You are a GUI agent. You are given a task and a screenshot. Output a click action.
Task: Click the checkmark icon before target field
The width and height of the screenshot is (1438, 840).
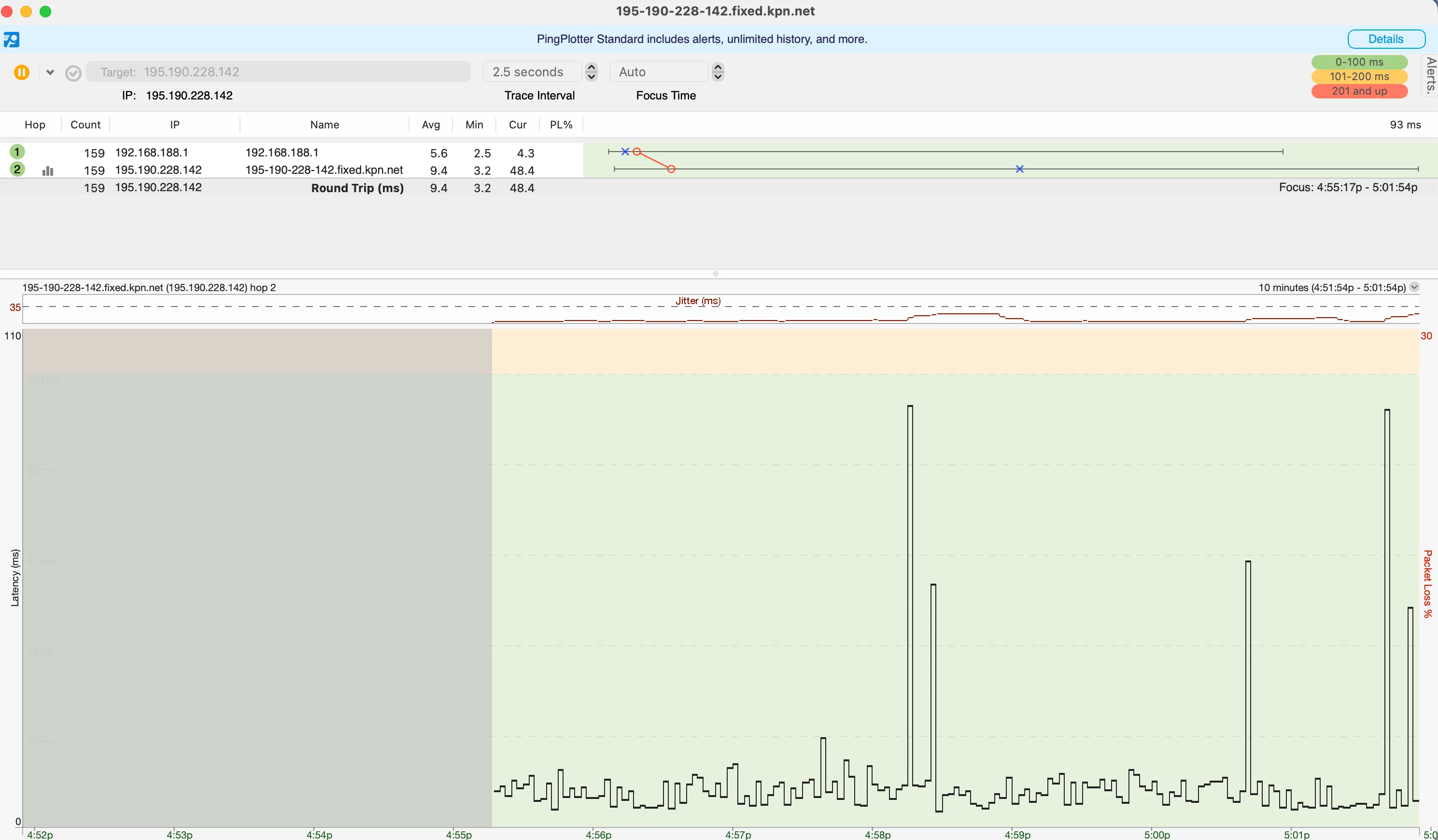pyautogui.click(x=73, y=73)
